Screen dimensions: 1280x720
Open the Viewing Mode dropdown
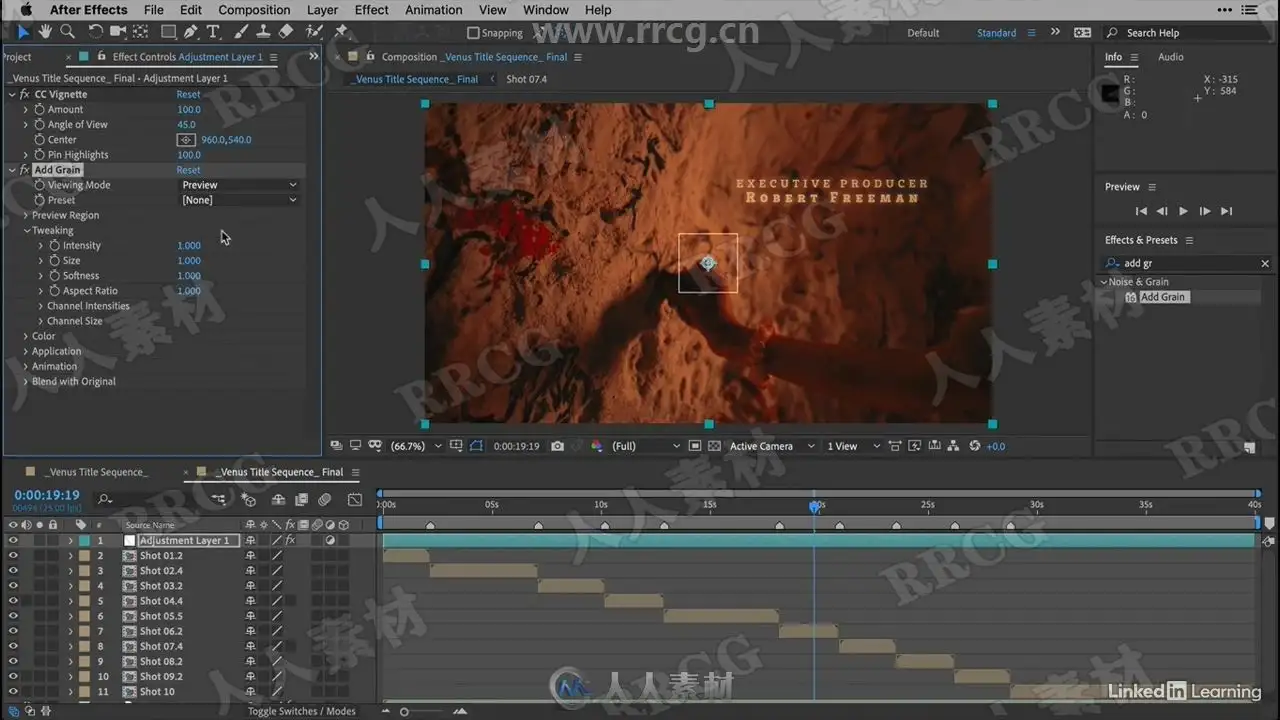click(x=239, y=185)
